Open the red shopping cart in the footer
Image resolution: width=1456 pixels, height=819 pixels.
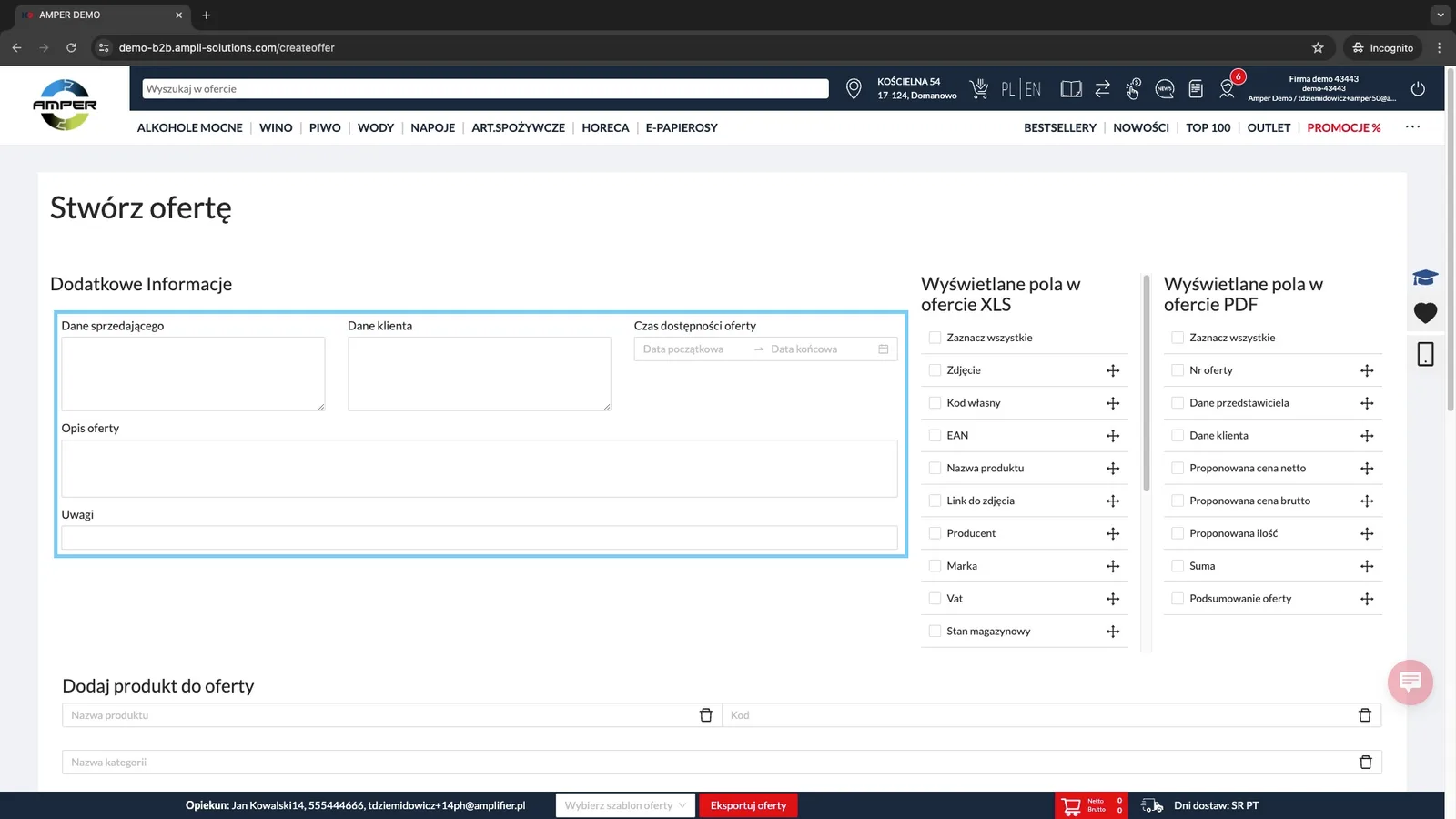click(1071, 805)
